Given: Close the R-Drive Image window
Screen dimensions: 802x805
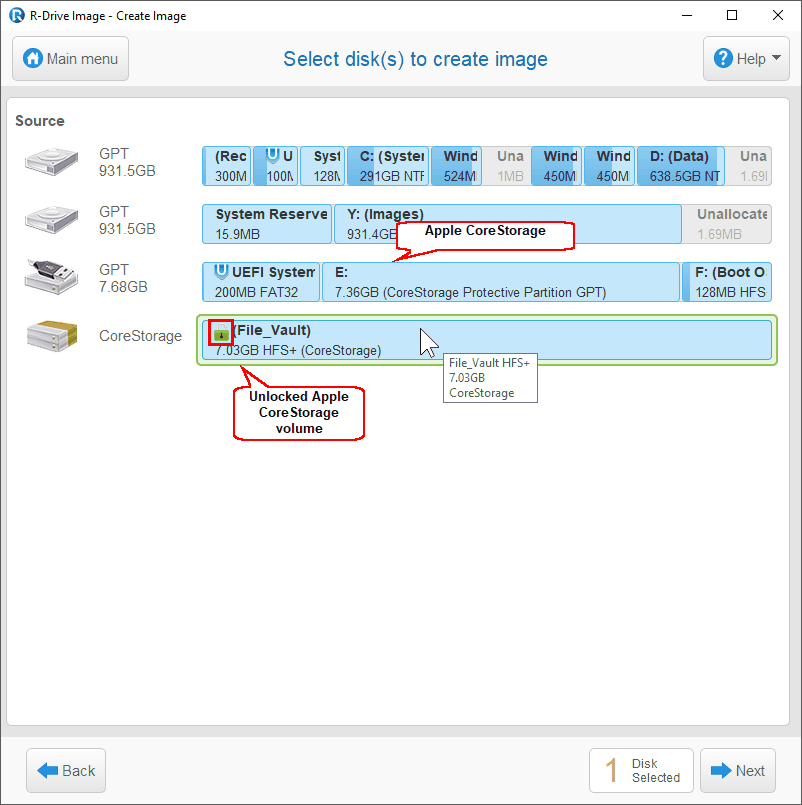Looking at the screenshot, I should point(778,15).
